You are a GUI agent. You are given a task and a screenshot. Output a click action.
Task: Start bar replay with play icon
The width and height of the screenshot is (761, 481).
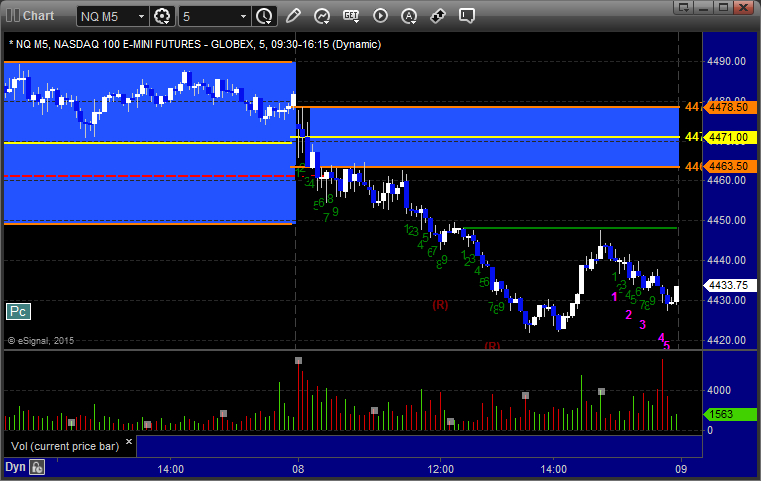(x=380, y=16)
